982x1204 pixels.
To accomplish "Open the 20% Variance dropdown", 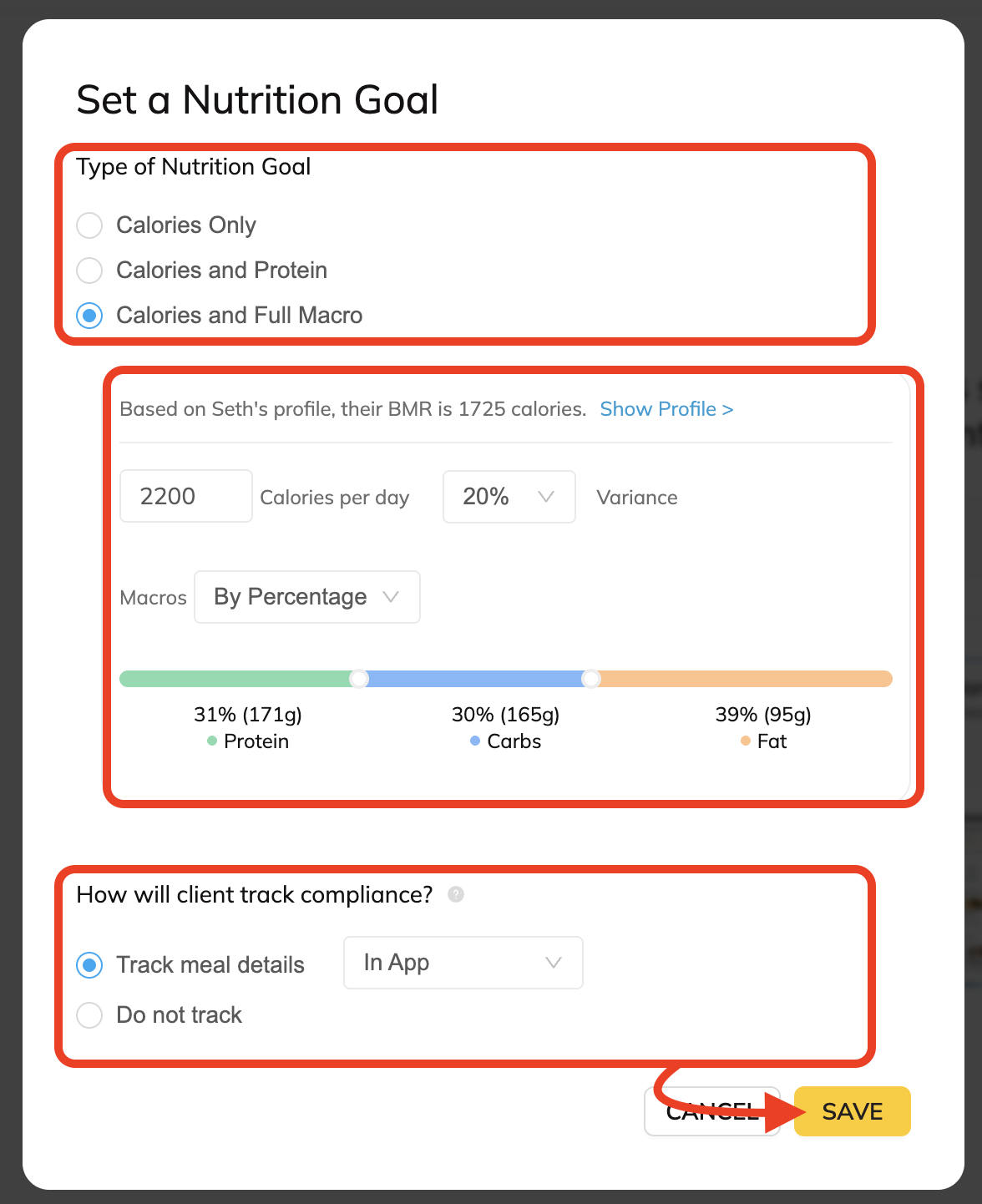I will point(509,497).
